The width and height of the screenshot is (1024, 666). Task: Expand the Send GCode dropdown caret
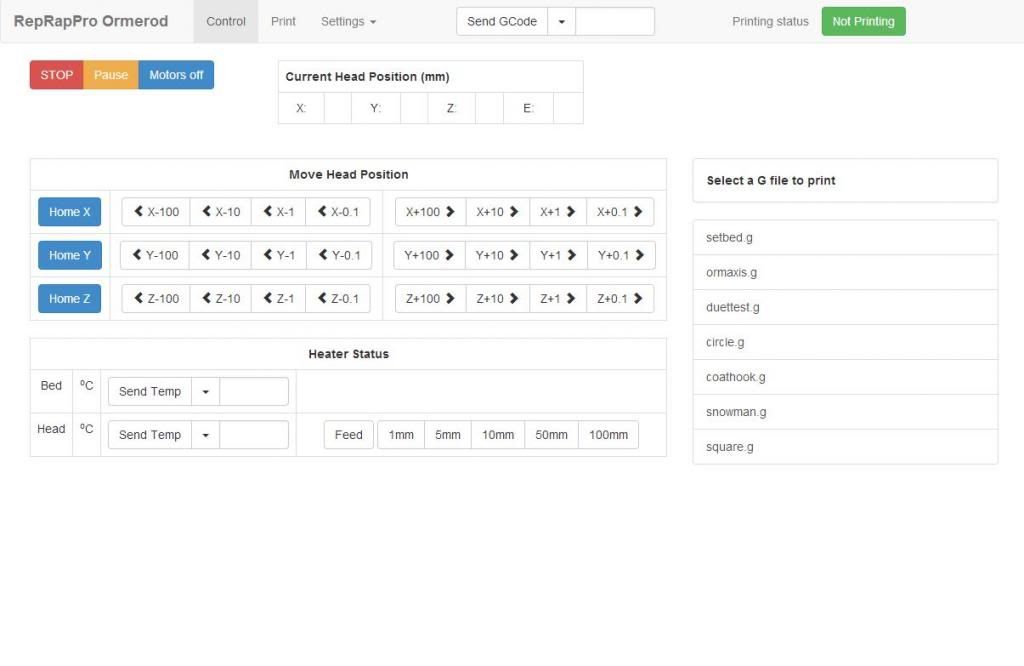[561, 21]
